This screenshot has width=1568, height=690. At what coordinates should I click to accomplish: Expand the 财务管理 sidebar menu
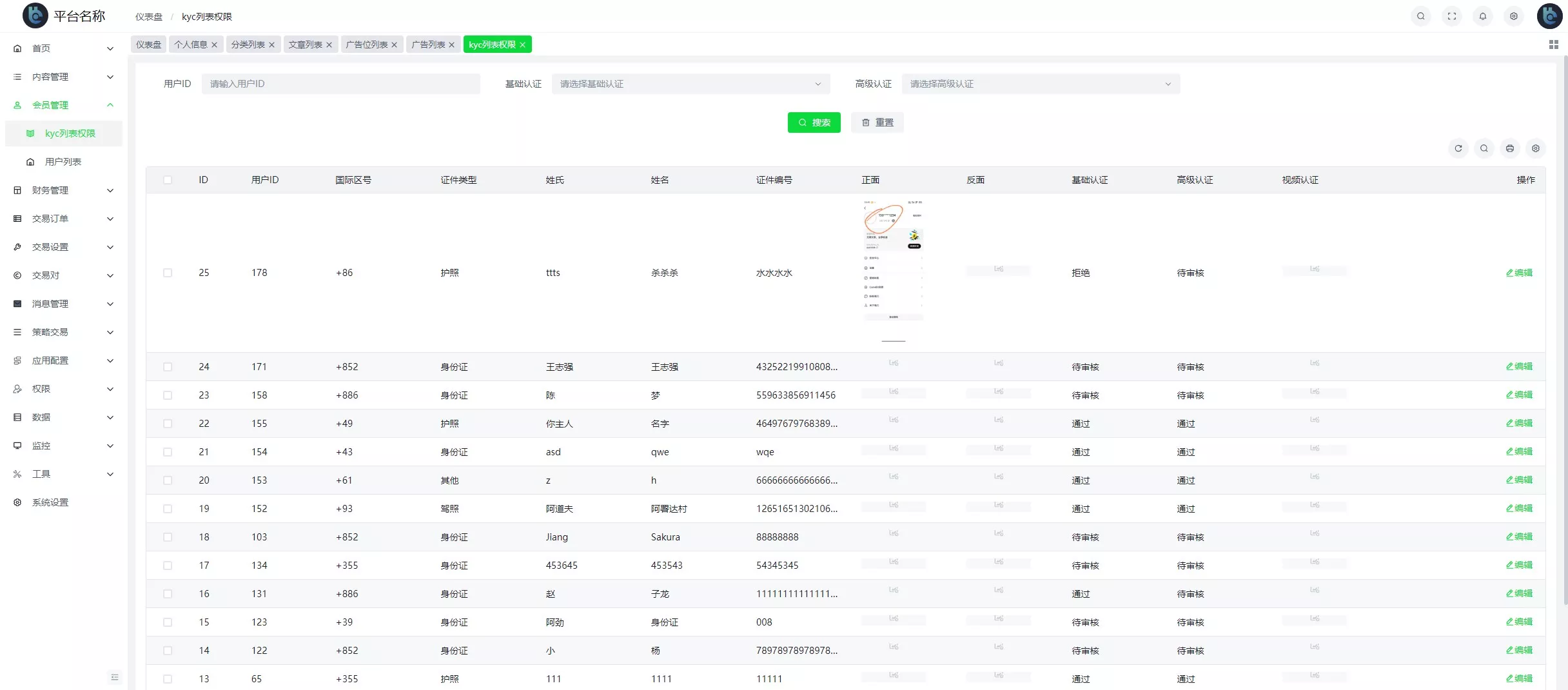[x=63, y=190]
